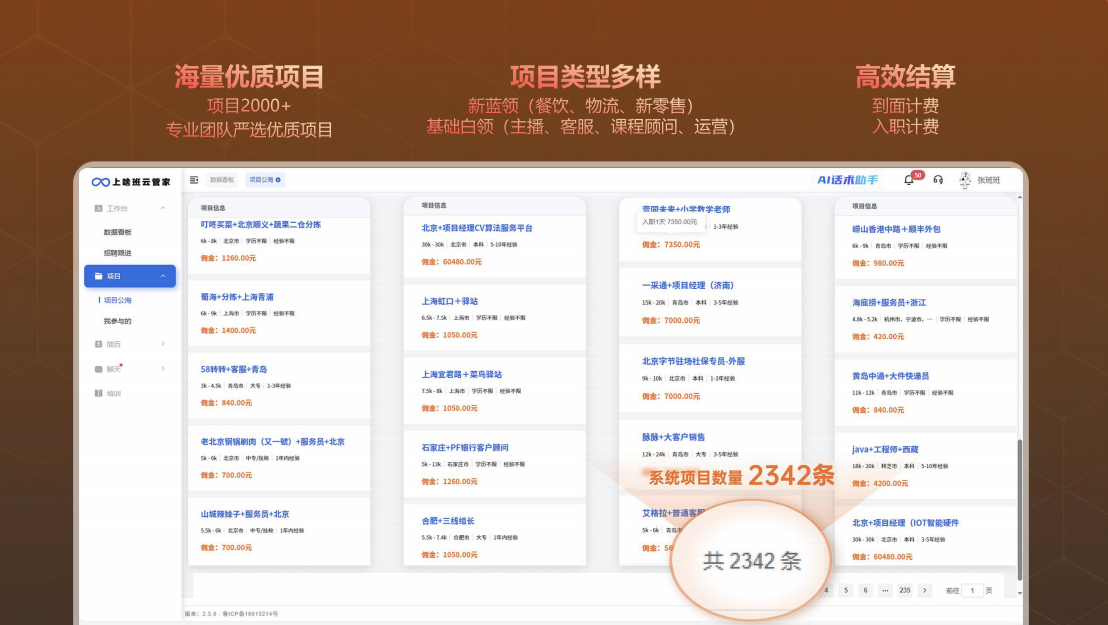The image size is (1108, 625).
Task: Collapse the 工作台 sidebar section
Action: 163,208
